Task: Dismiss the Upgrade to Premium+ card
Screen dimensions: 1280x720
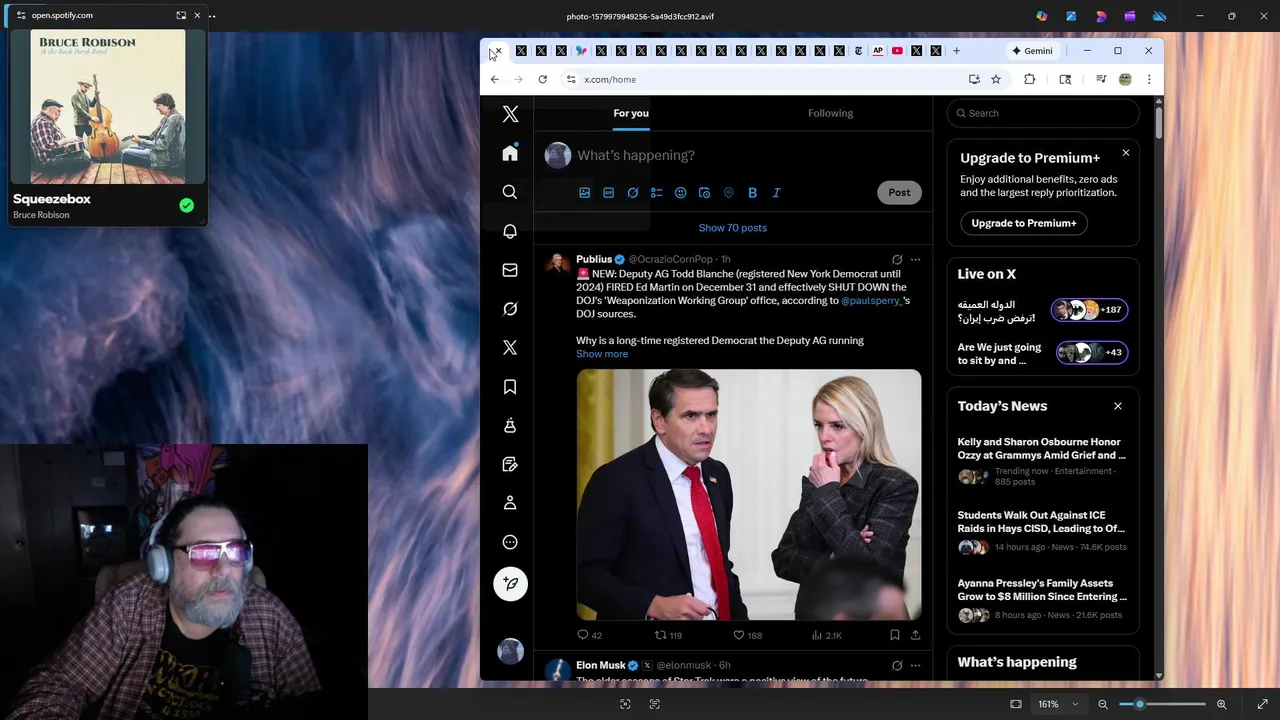Action: (x=1126, y=153)
